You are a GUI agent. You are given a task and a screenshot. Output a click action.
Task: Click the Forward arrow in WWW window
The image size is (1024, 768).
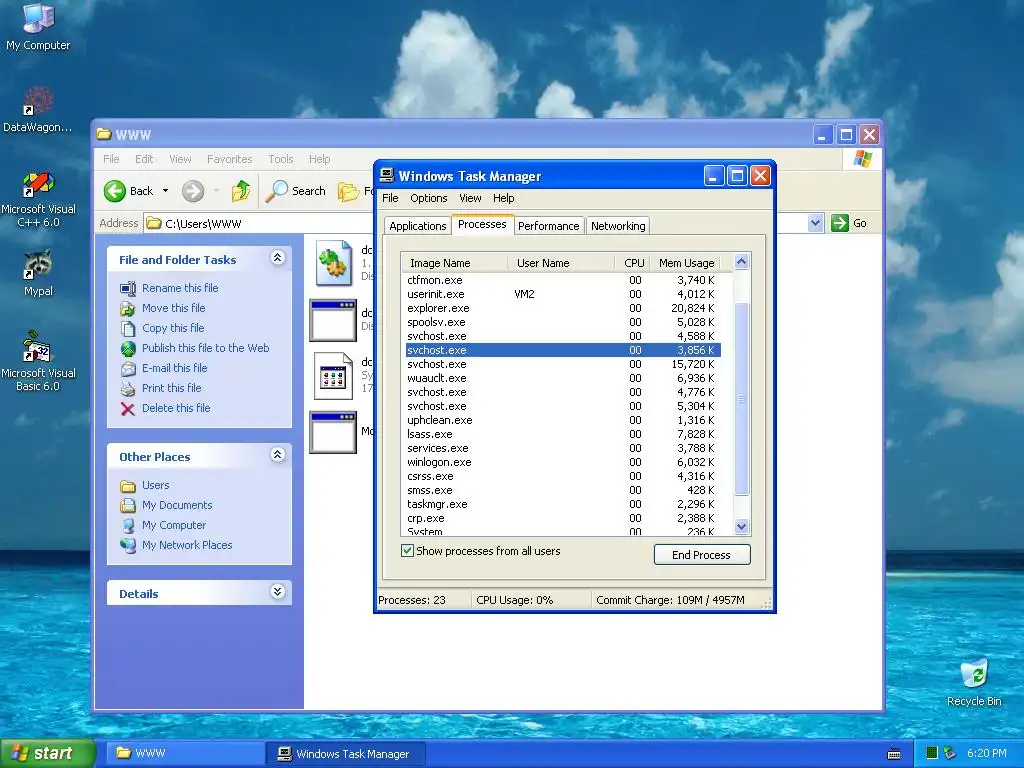click(x=193, y=191)
